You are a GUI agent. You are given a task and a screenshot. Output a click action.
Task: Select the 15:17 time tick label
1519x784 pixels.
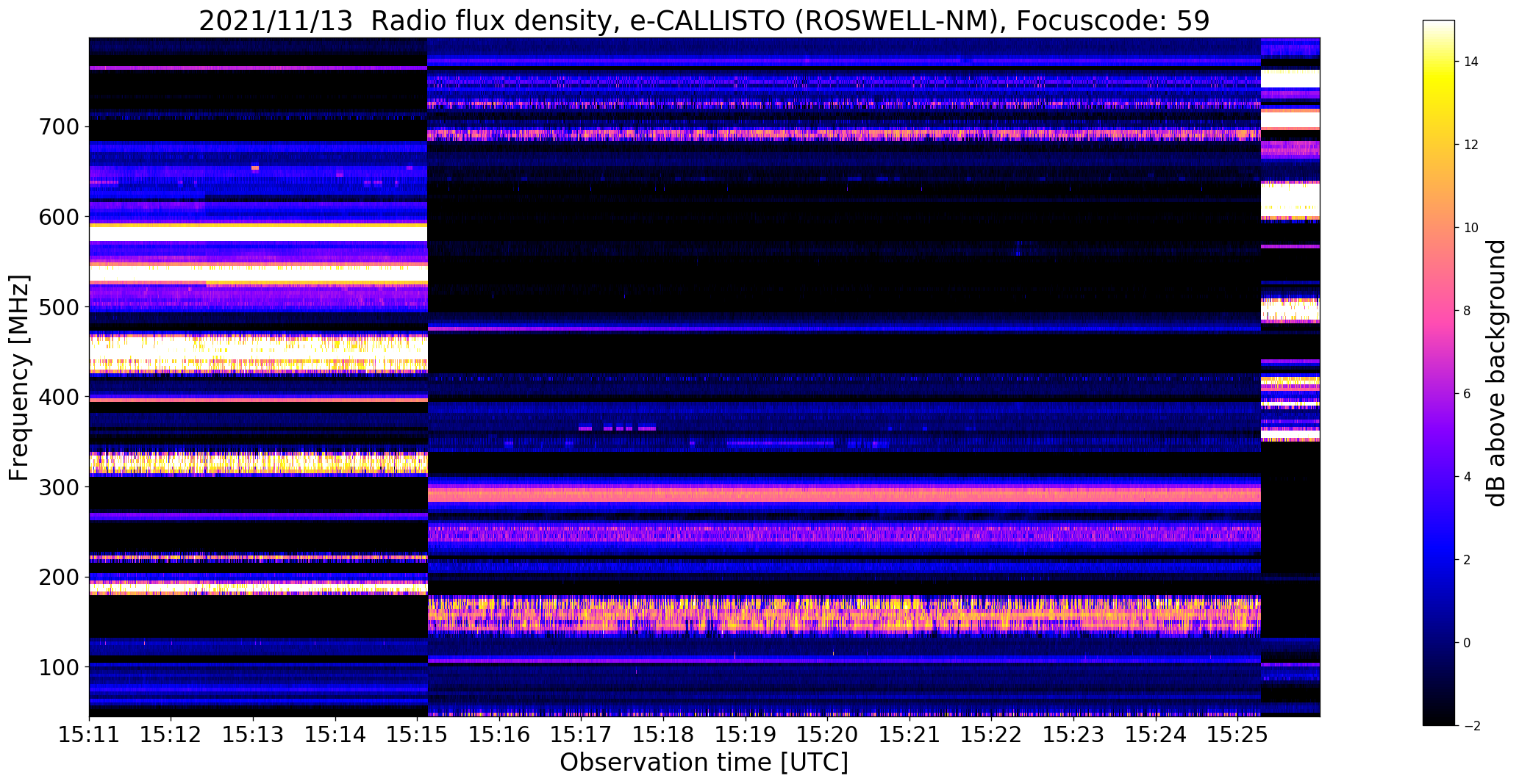tap(582, 734)
